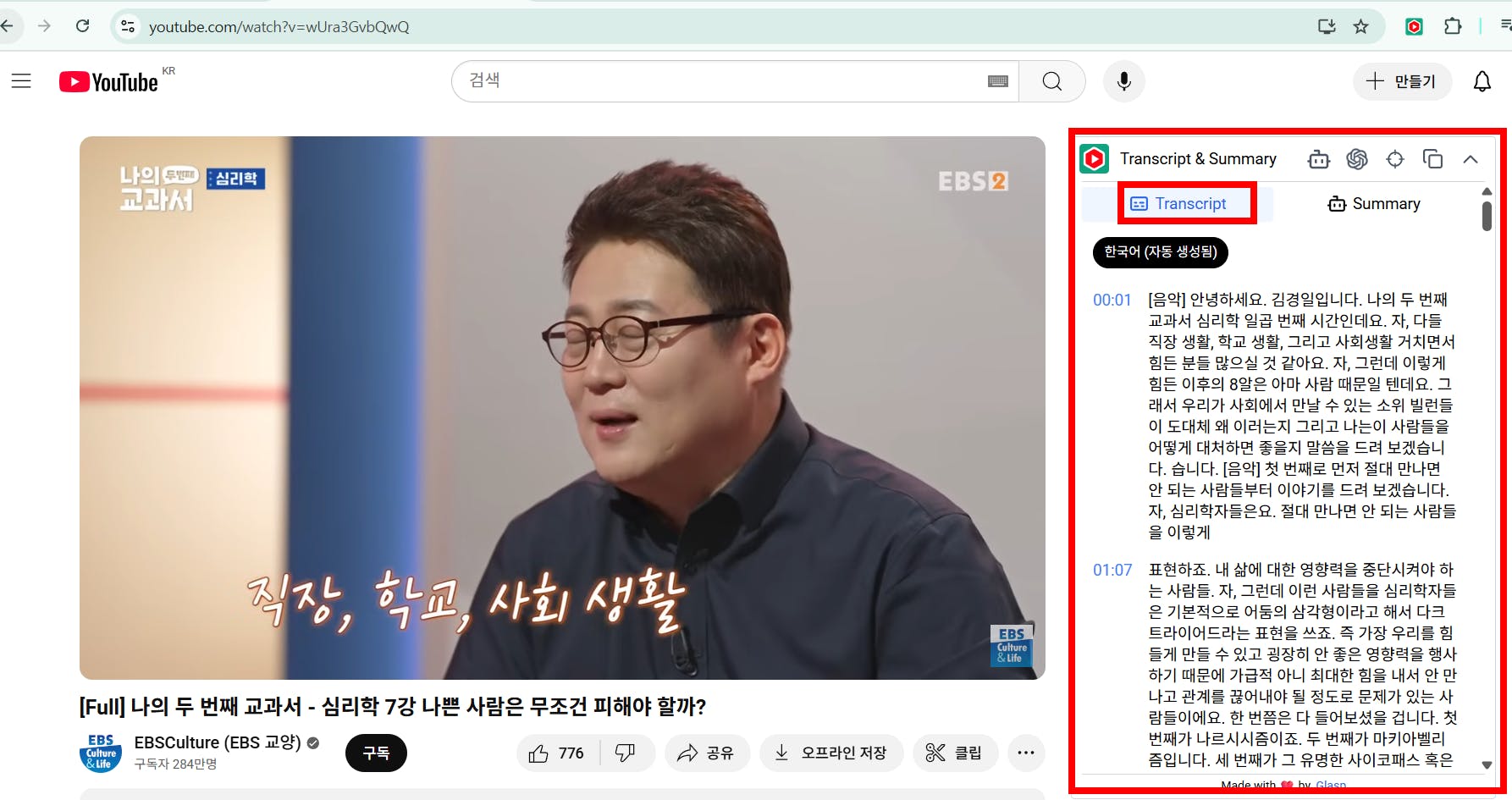Image resolution: width=1512 pixels, height=800 pixels.
Task: Click the 만들기 create button
Action: click(x=1402, y=81)
